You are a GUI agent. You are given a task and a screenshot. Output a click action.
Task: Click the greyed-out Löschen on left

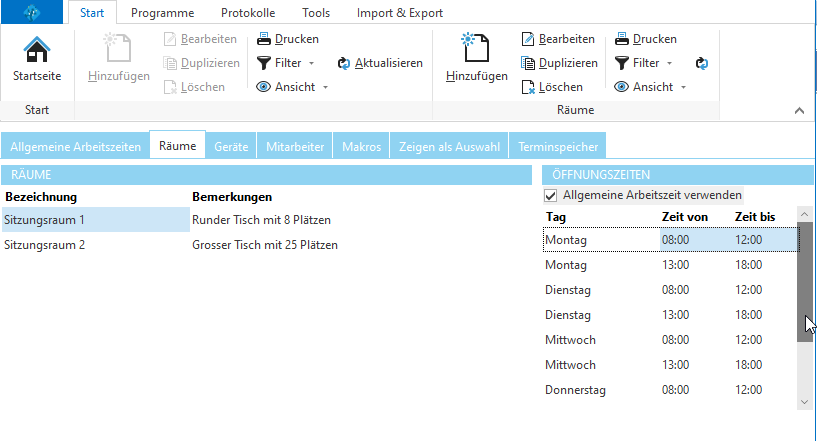[x=194, y=87]
